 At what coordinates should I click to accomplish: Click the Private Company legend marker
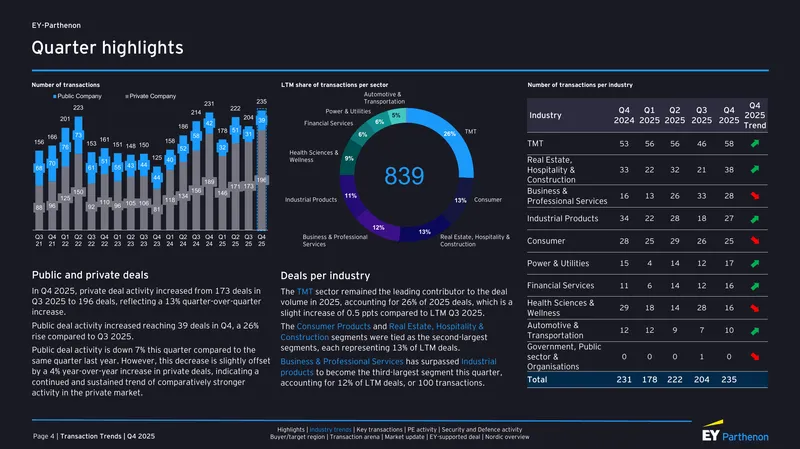coord(127,96)
